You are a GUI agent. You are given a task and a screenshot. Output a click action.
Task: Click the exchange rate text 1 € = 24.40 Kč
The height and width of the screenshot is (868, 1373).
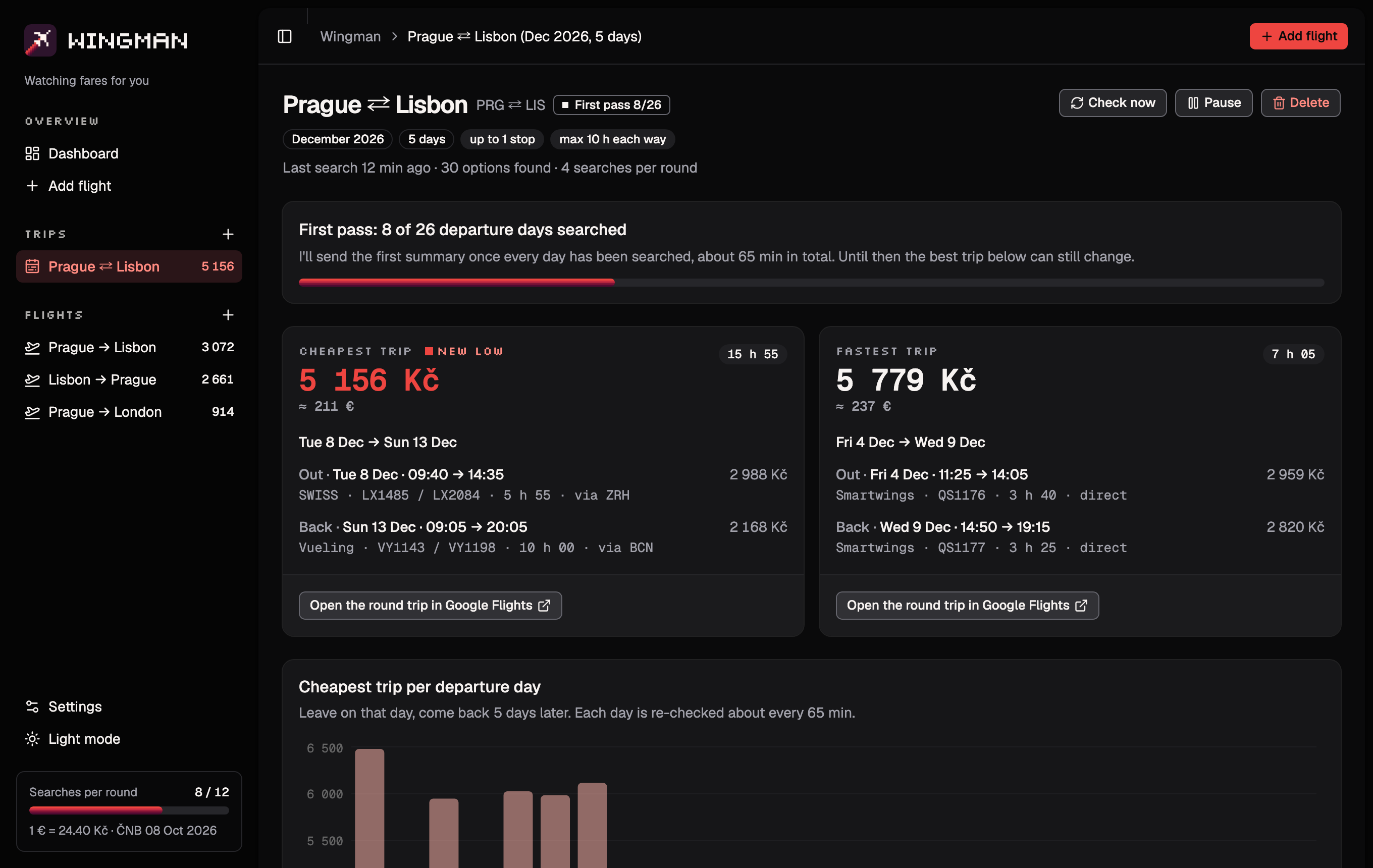[x=69, y=830]
